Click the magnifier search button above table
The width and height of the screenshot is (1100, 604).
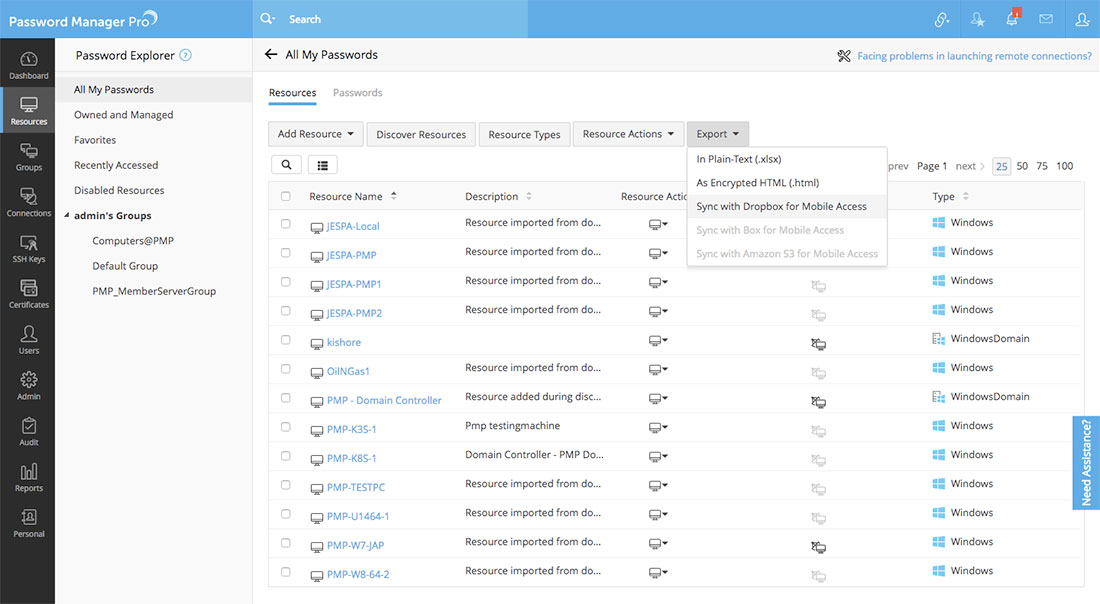(286, 165)
